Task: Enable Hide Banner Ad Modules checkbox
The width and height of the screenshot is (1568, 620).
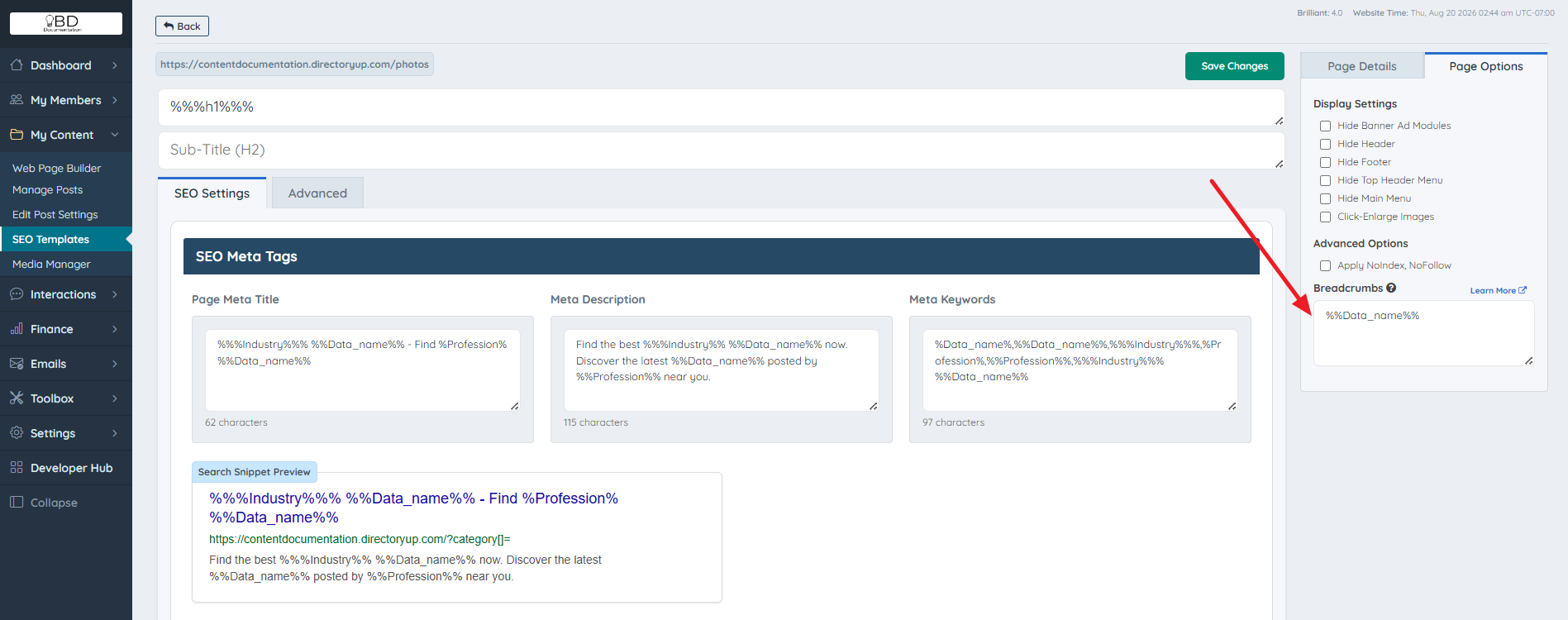Action: tap(1325, 126)
